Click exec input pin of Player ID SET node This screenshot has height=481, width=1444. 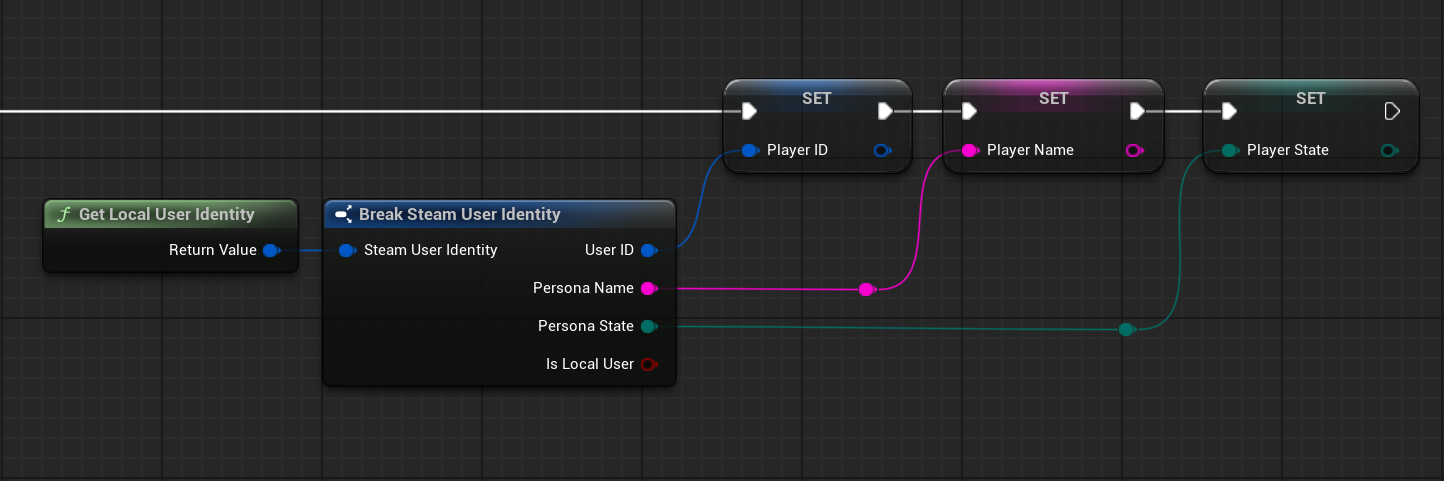tap(749, 110)
